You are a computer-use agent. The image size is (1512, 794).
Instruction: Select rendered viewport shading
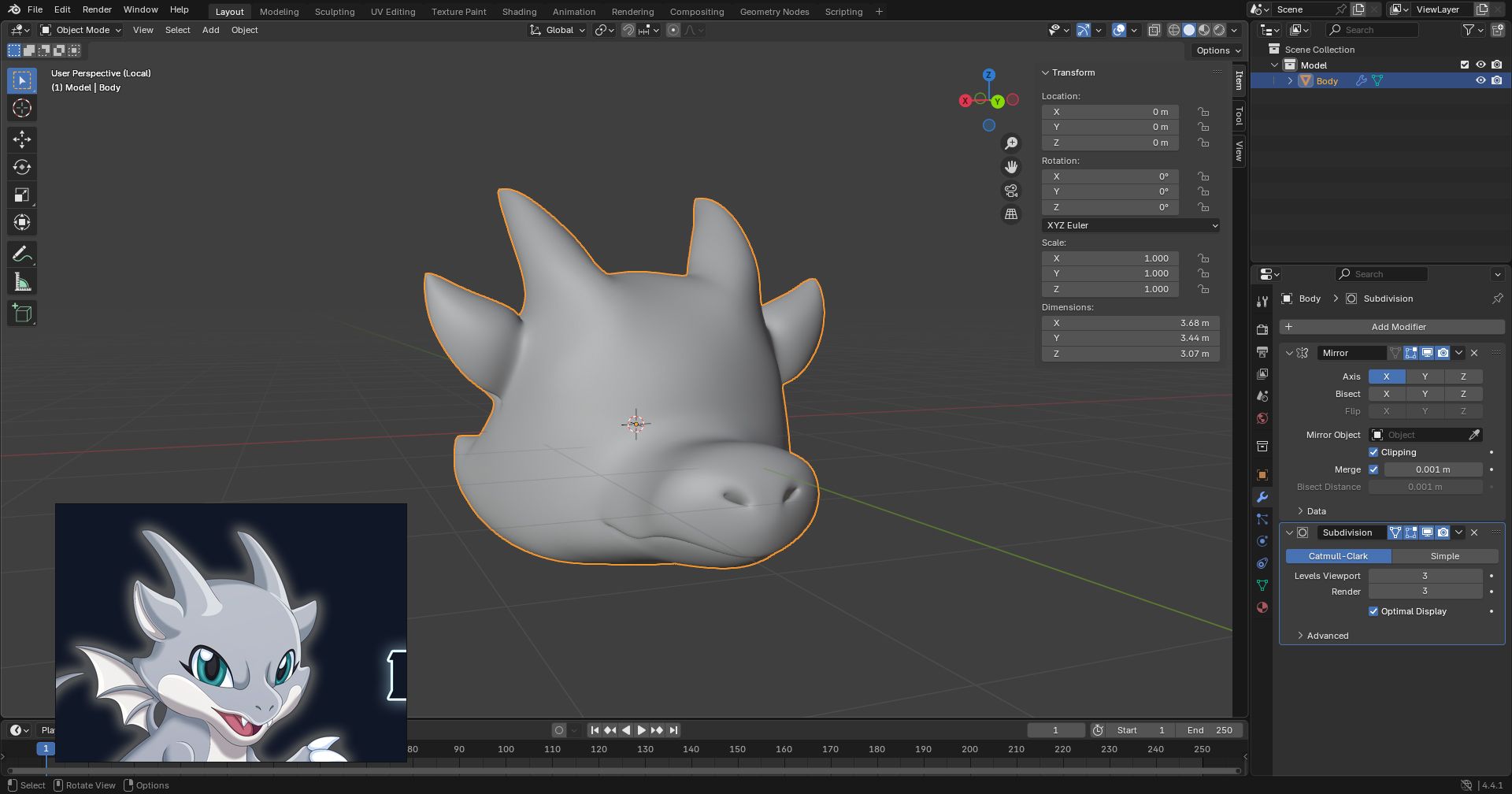(x=1219, y=30)
